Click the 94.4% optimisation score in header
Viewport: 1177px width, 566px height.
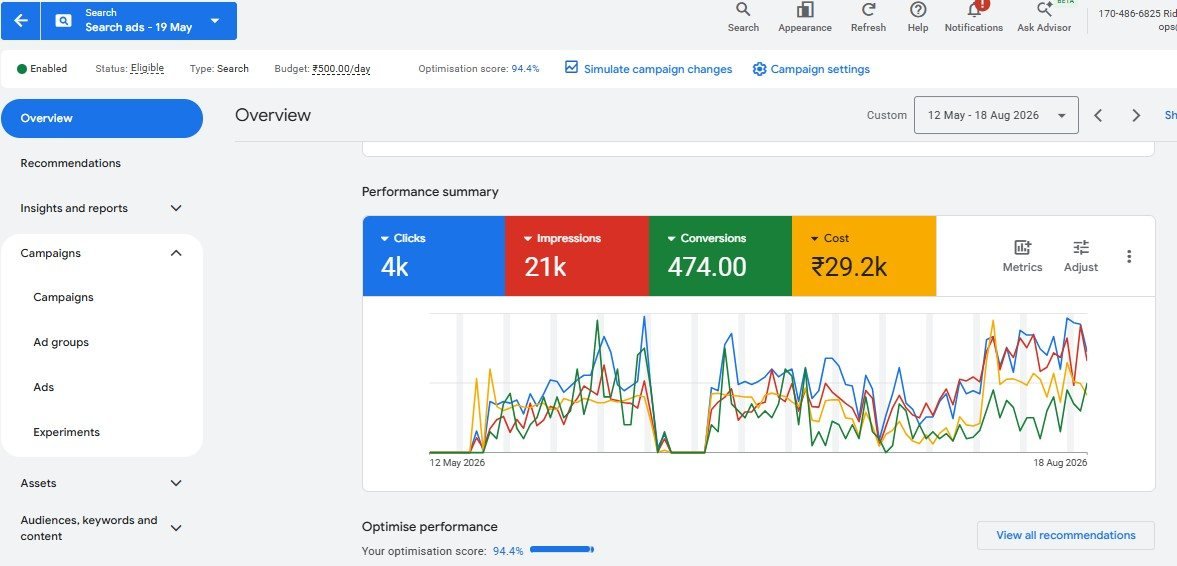(x=525, y=68)
